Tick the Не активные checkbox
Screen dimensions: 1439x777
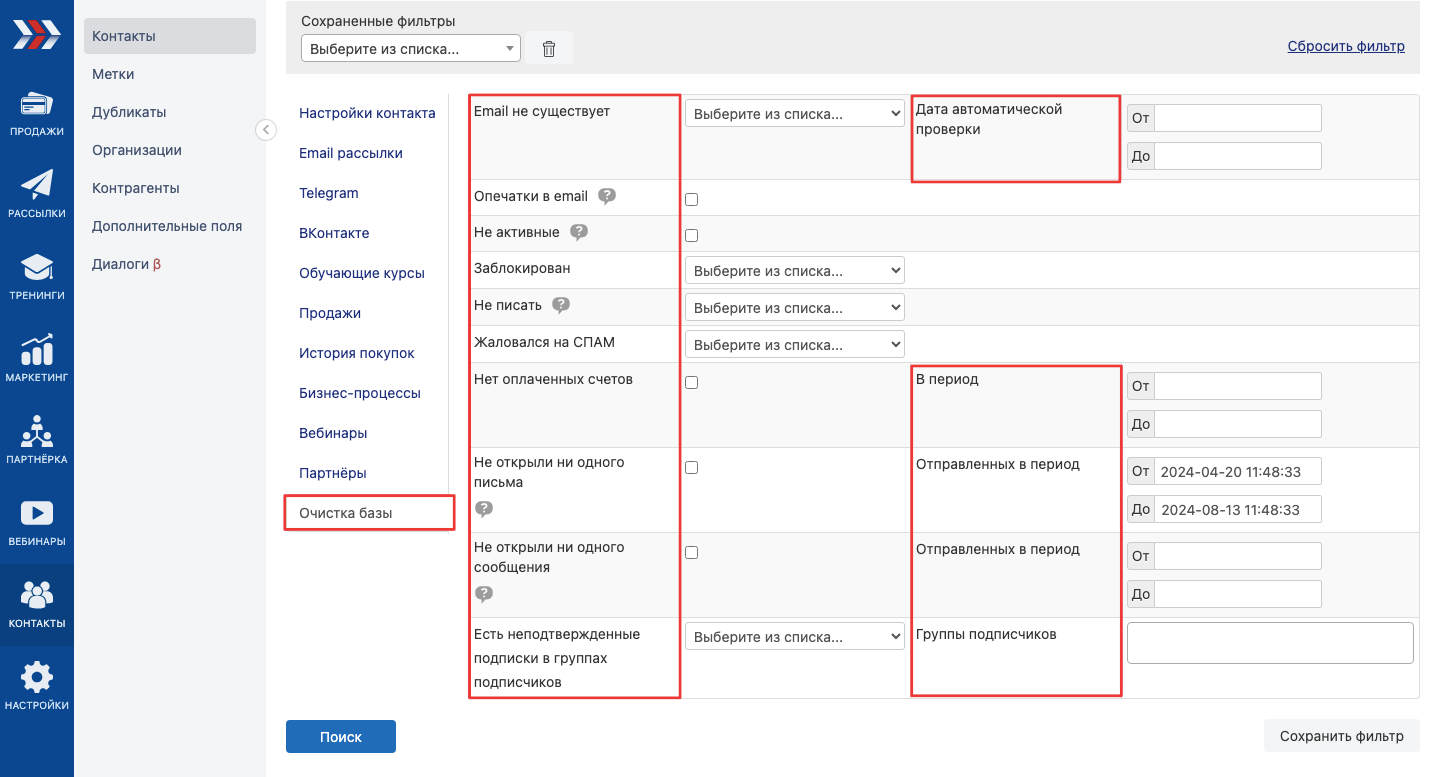[691, 235]
